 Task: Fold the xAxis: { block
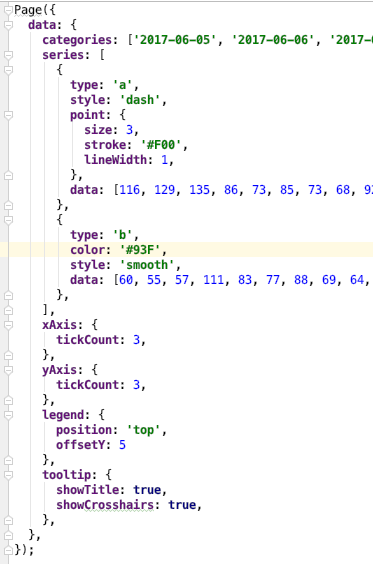point(8,325)
